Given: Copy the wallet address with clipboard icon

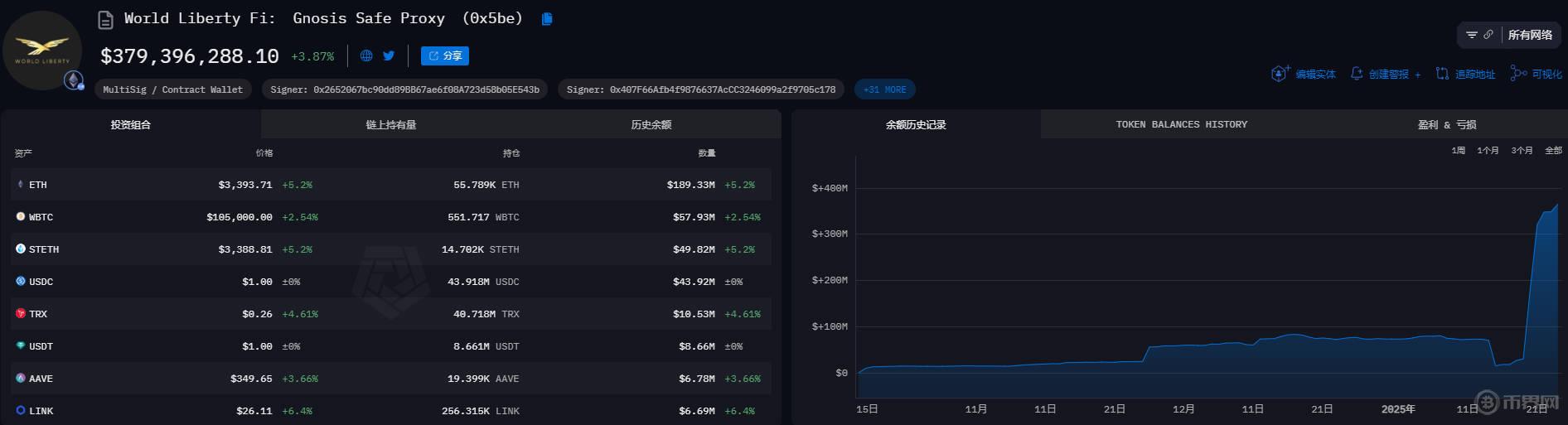Looking at the screenshot, I should pyautogui.click(x=547, y=18).
